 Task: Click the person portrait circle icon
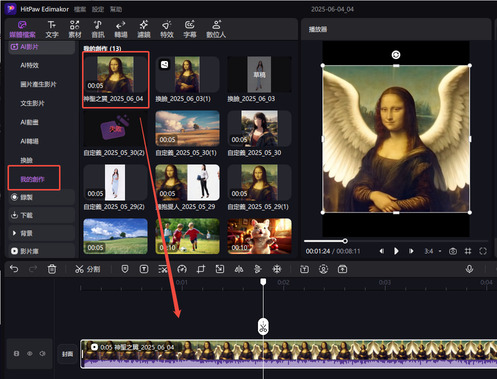[x=323, y=269]
